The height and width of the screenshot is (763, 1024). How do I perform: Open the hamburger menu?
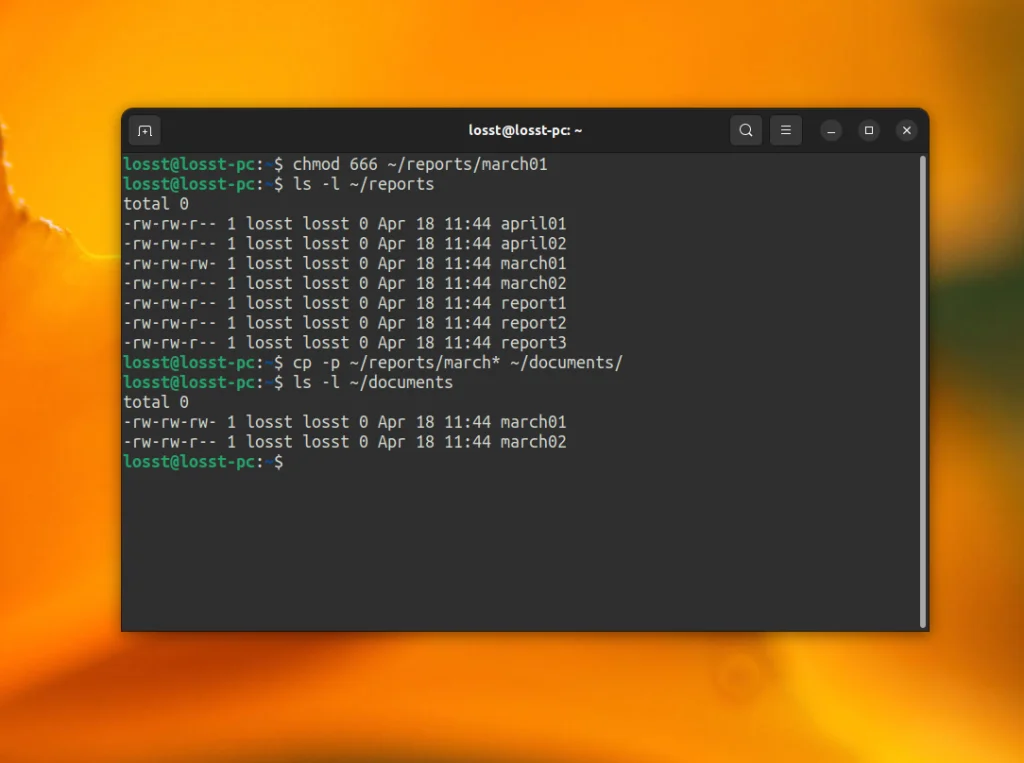[x=786, y=131]
